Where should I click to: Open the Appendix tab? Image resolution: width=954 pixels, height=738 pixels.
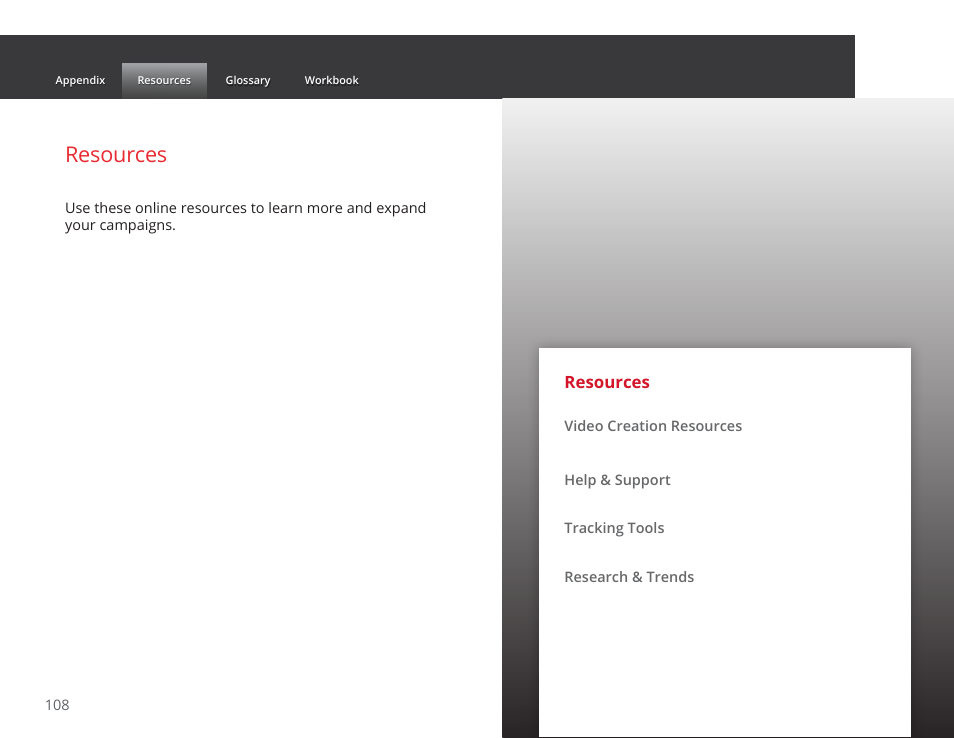(x=80, y=80)
